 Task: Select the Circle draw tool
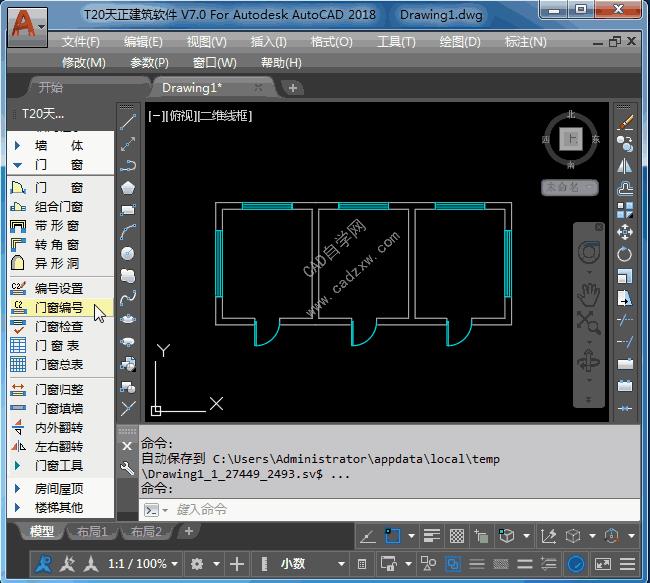click(128, 253)
